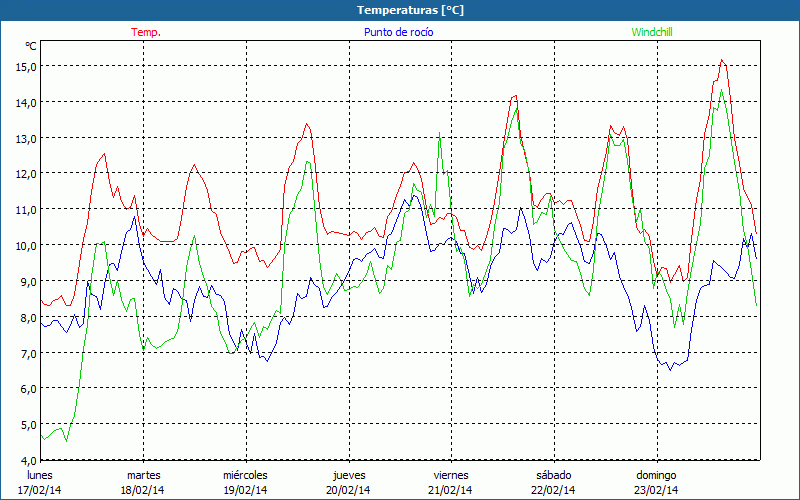The width and height of the screenshot is (800, 500).
Task: Select the red "Temp." legend label
Action: click(x=146, y=32)
